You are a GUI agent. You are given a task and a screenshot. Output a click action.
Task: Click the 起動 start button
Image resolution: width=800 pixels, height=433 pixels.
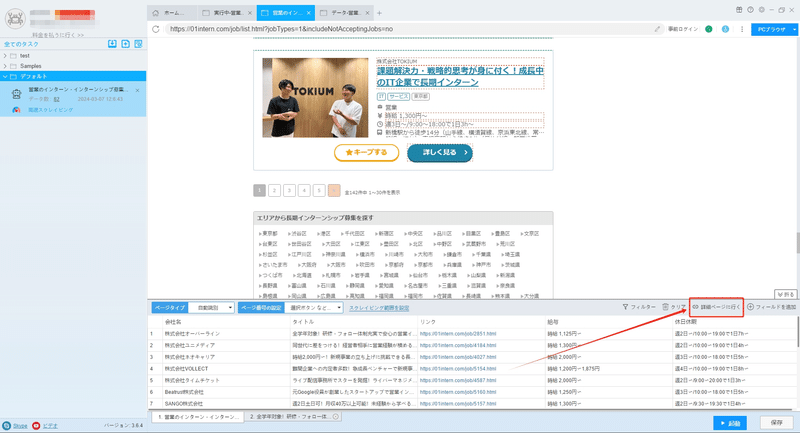(x=730, y=423)
